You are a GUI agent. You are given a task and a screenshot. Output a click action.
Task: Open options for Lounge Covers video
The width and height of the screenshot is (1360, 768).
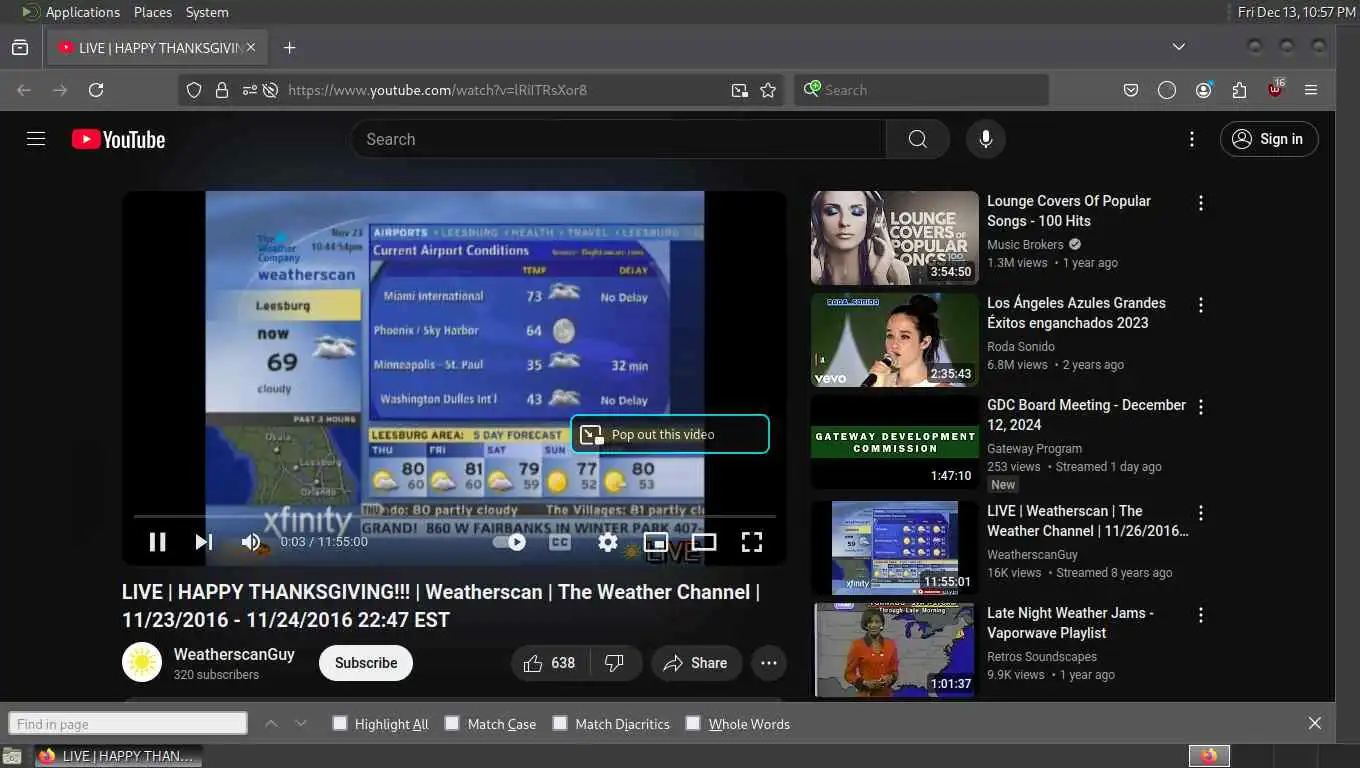[1201, 203]
